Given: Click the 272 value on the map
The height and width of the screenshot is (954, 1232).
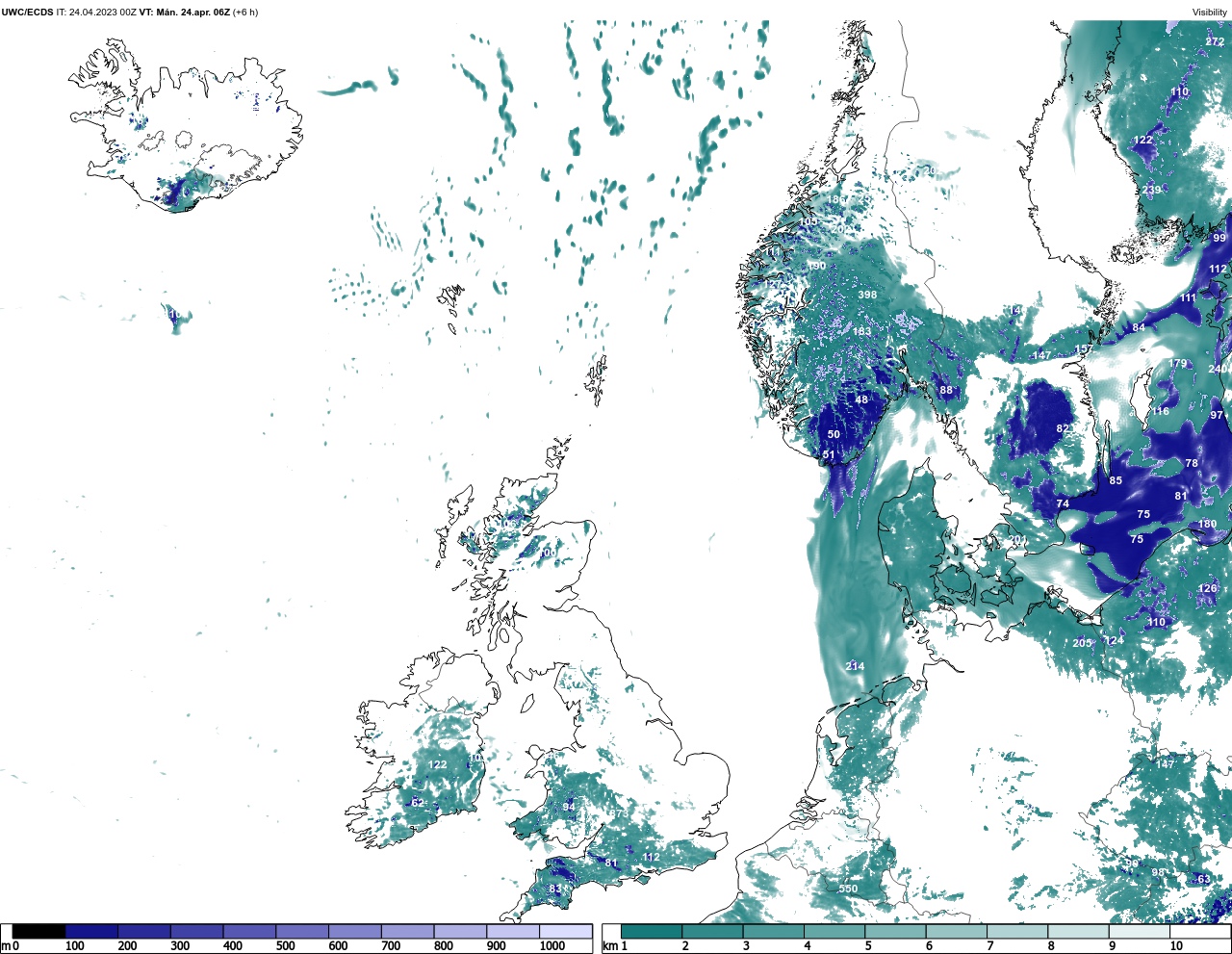Looking at the screenshot, I should point(1216,42).
